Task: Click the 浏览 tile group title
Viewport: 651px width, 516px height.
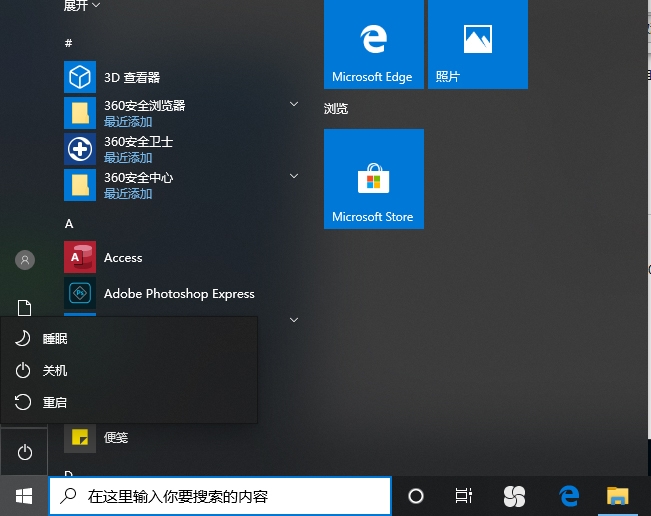Action: tap(335, 109)
